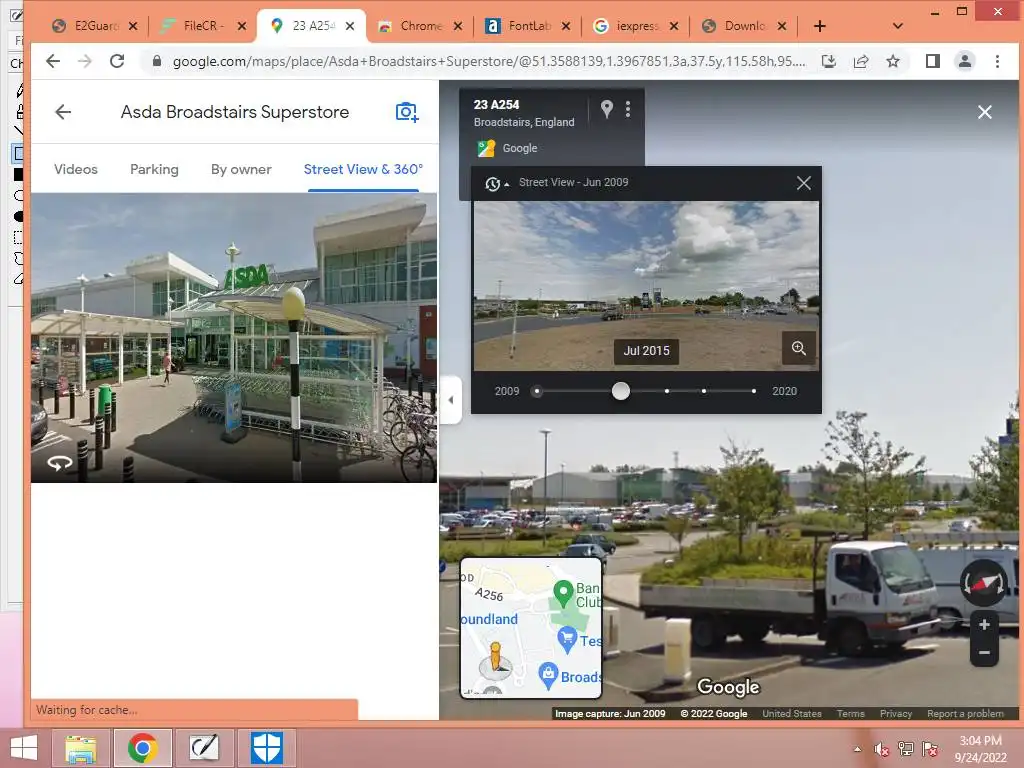This screenshot has height=768, width=1024.
Task: Click the network tray icon
Action: coord(906,749)
